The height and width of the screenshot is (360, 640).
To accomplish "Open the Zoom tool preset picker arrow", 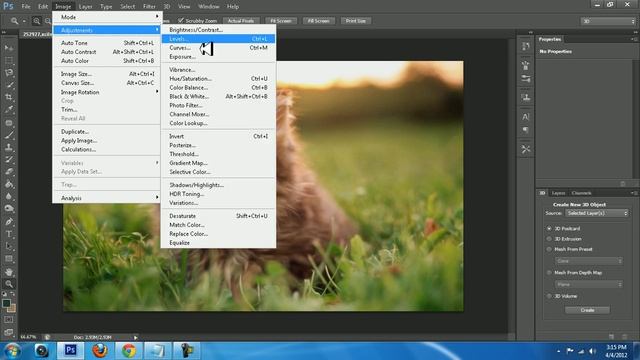I will (24, 21).
